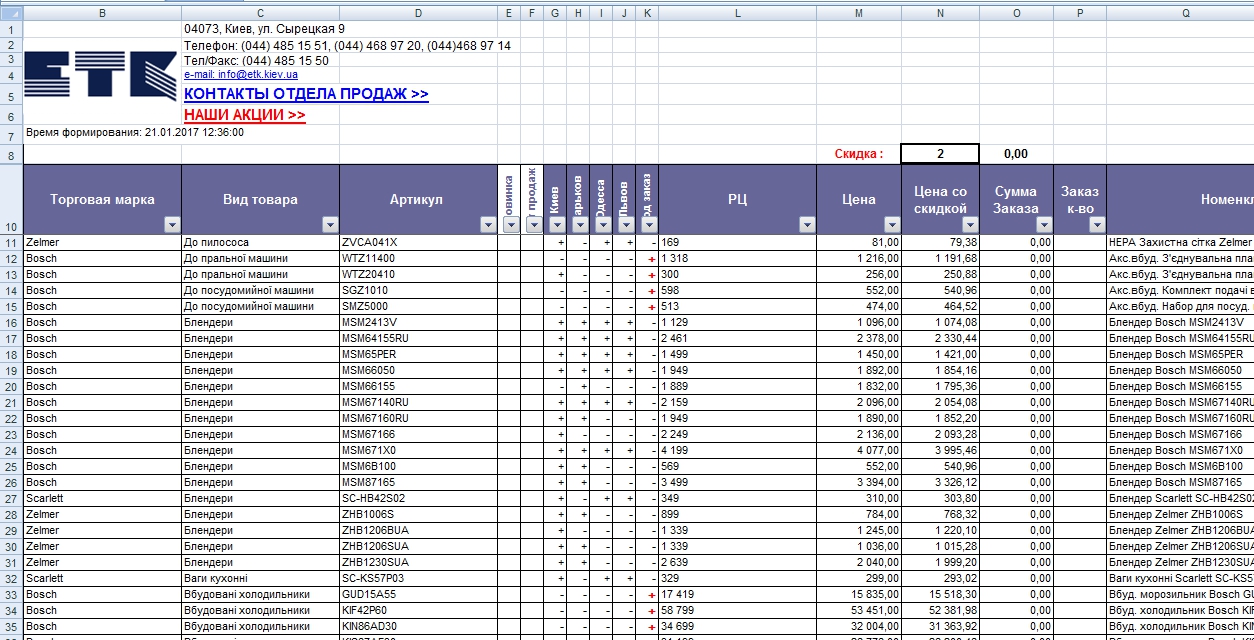Viewport: 1254px width, 640px height.
Task: Select article cell KIN86AD30
Action: tap(418, 626)
